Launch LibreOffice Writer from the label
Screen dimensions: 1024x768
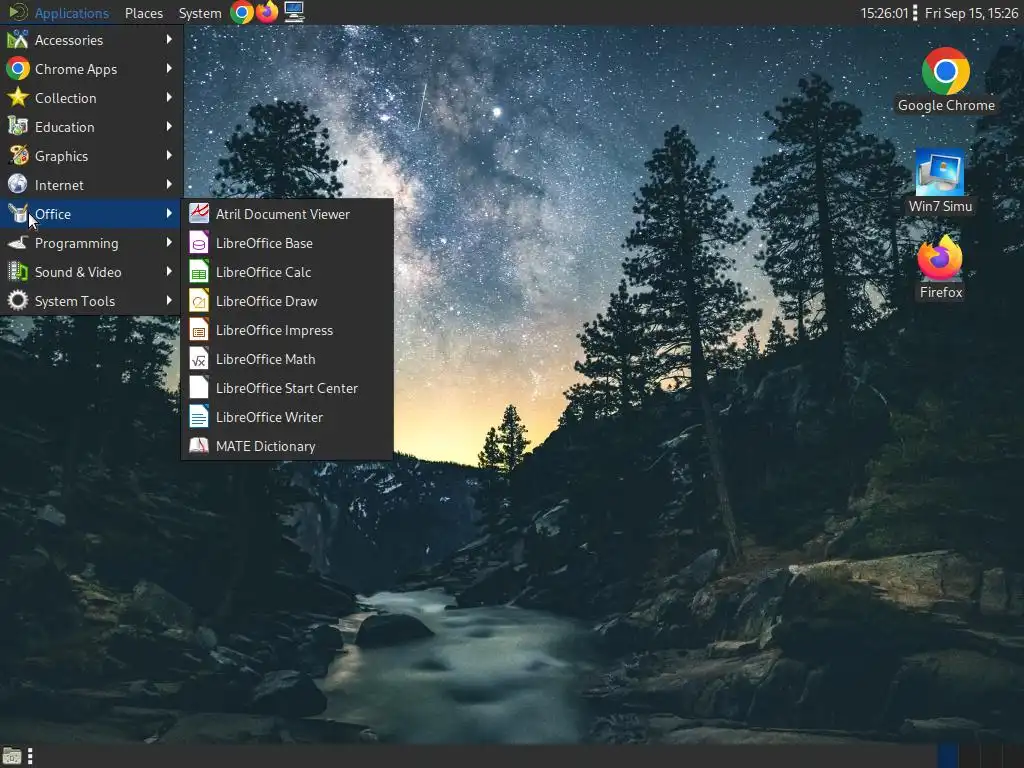pyautogui.click(x=269, y=417)
